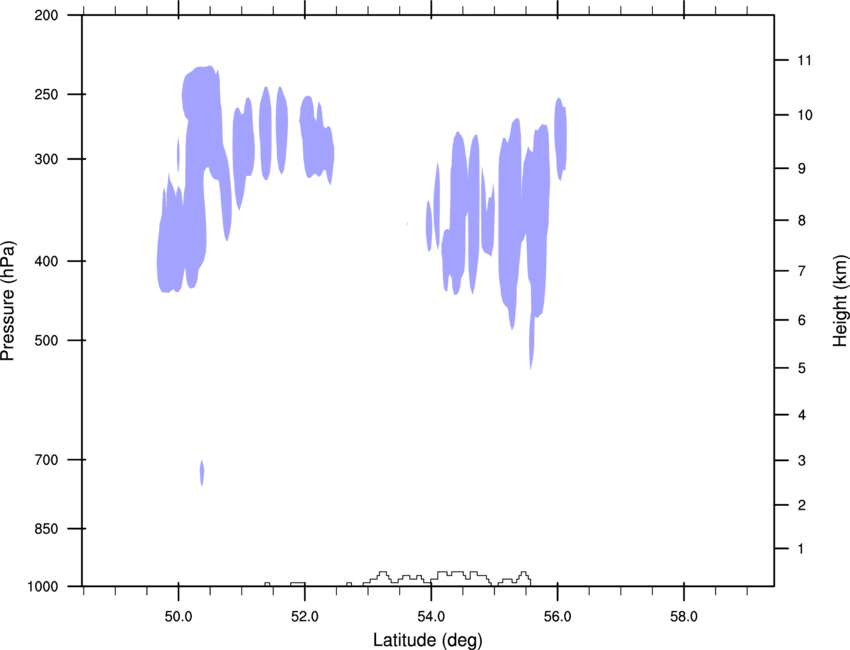Click the 58.0 latitude tick label
Screen dimensions: 850x650
point(684,617)
